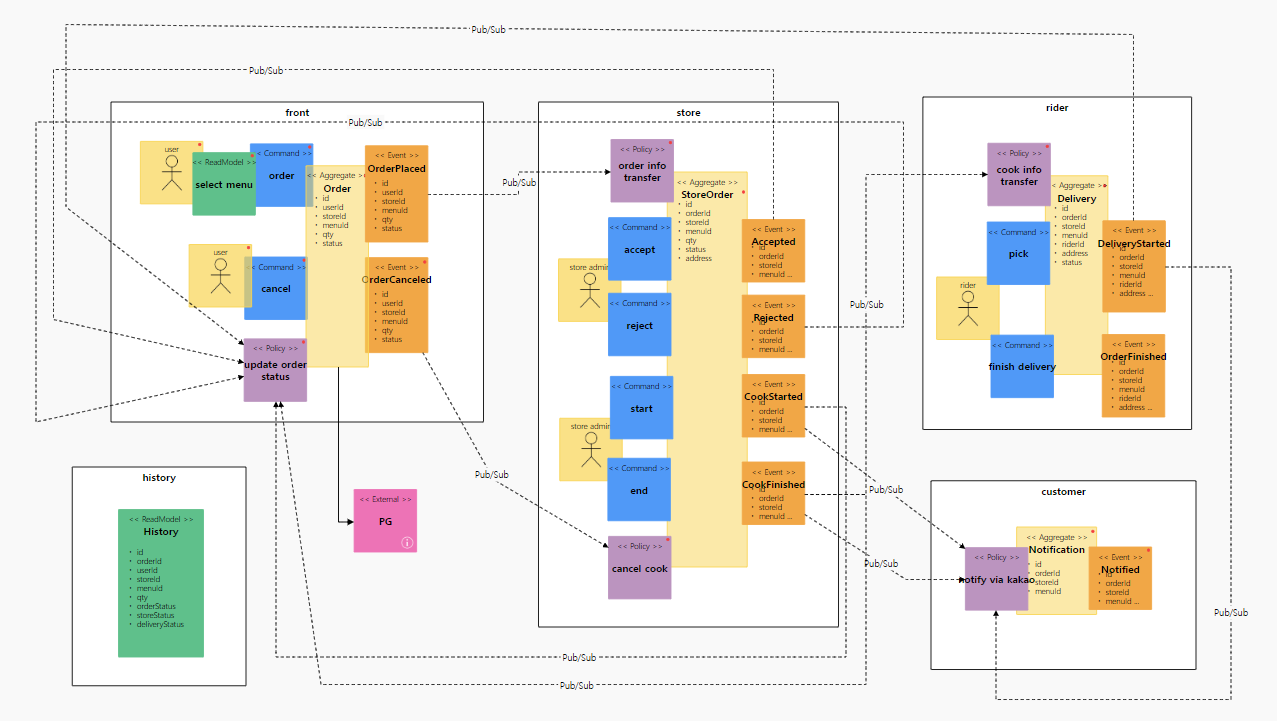The image size is (1277, 721).
Task: Select the end command sticker
Action: coord(639,490)
